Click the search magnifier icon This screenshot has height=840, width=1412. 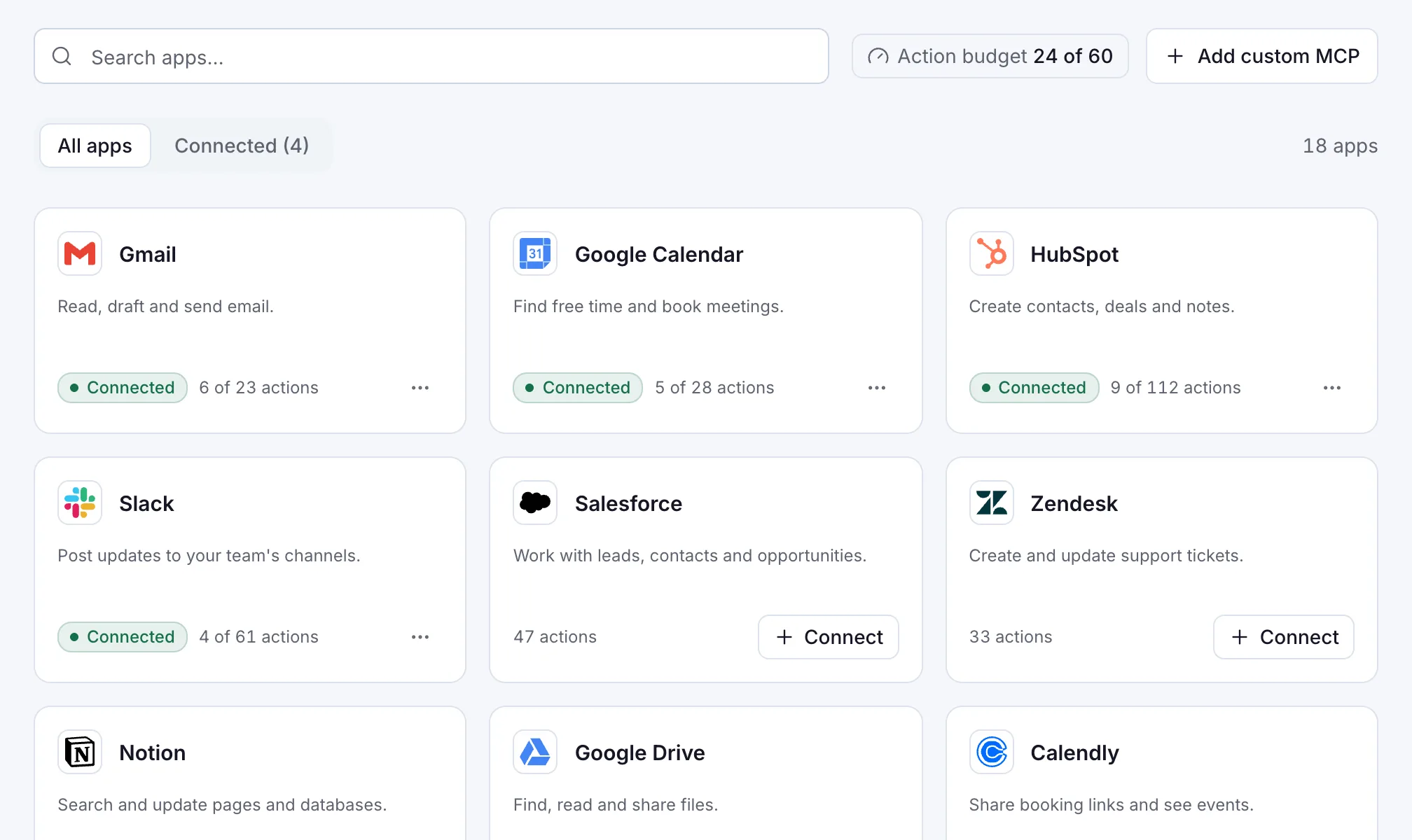point(62,56)
